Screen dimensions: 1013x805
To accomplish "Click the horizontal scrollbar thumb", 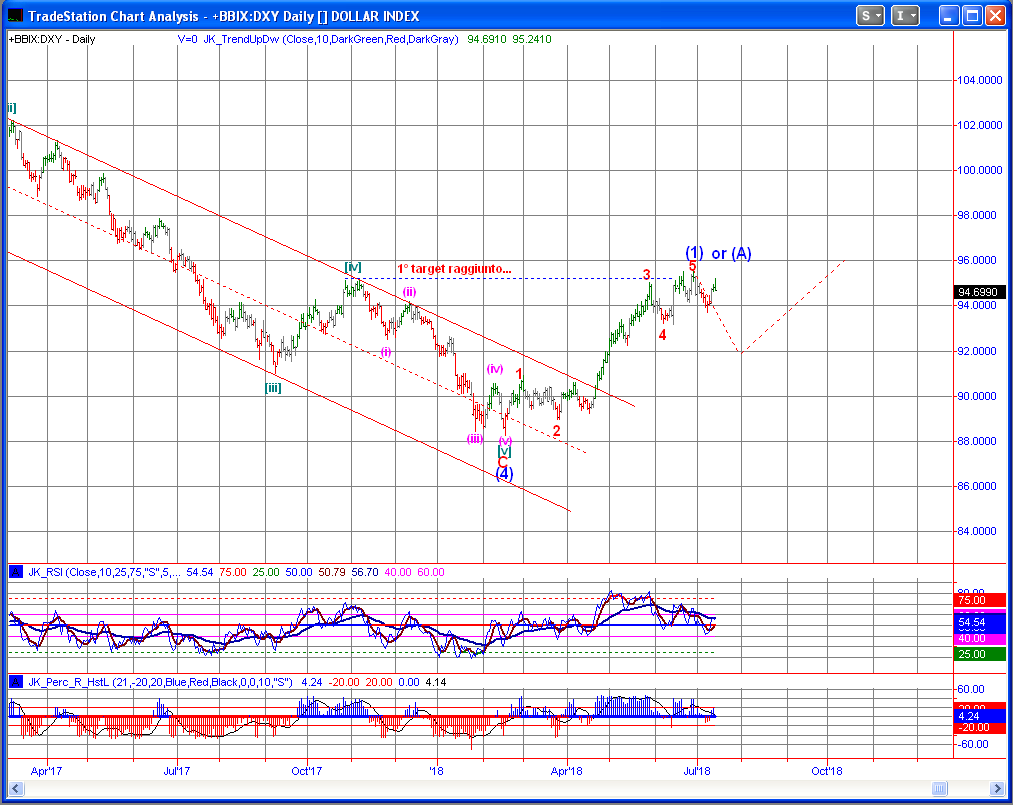I will coord(939,788).
